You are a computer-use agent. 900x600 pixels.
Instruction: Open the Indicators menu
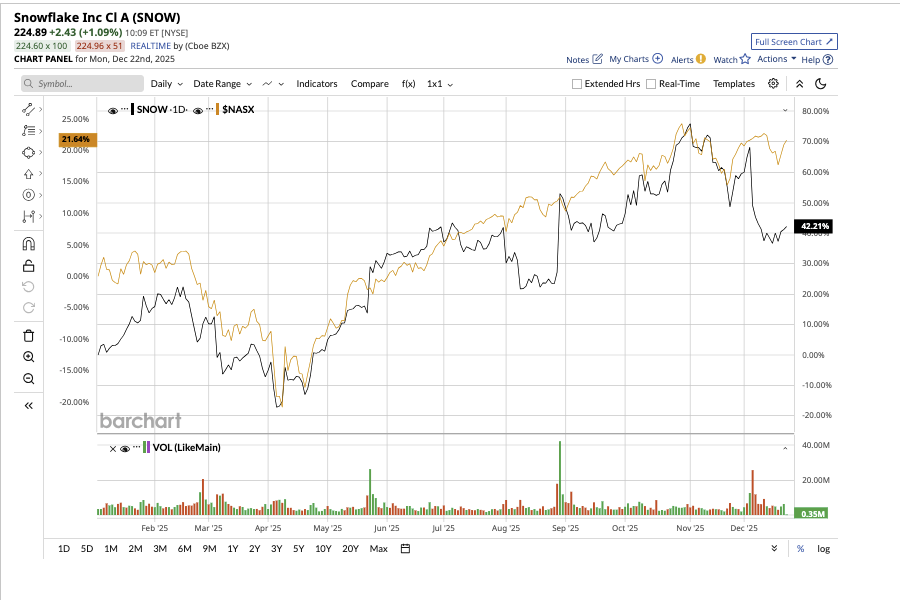[x=317, y=83]
